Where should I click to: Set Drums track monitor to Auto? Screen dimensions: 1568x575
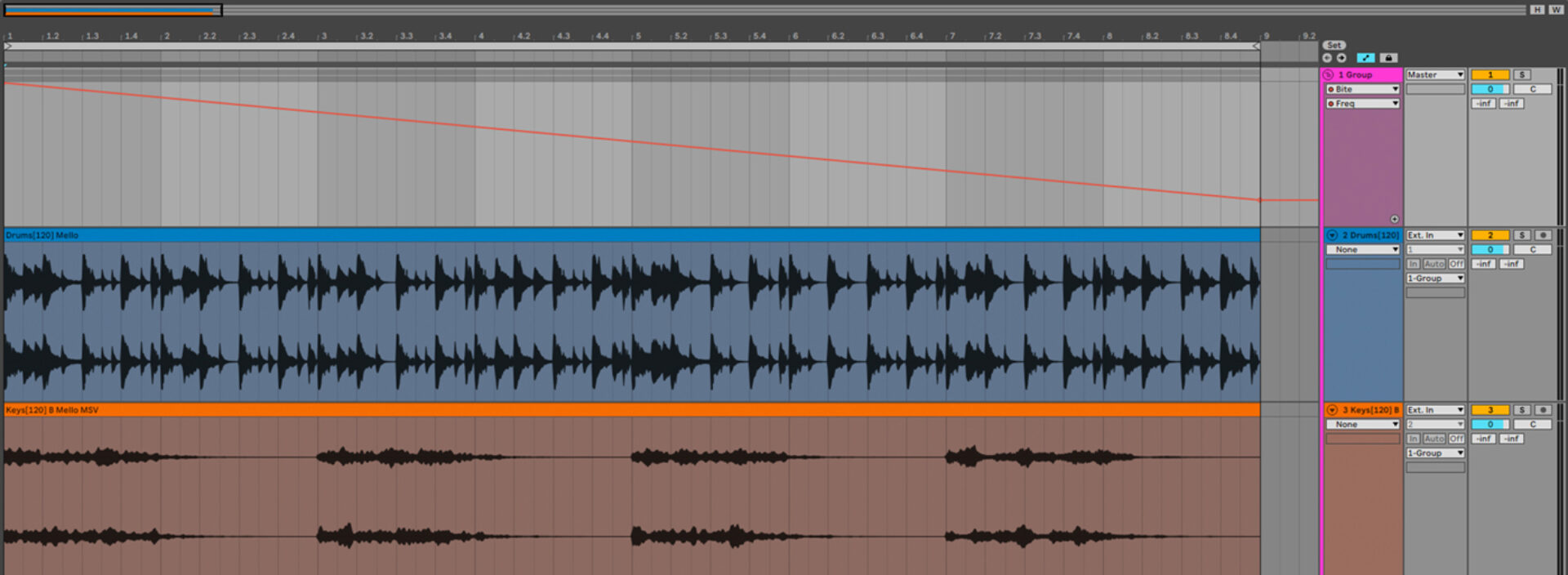coord(1434,264)
